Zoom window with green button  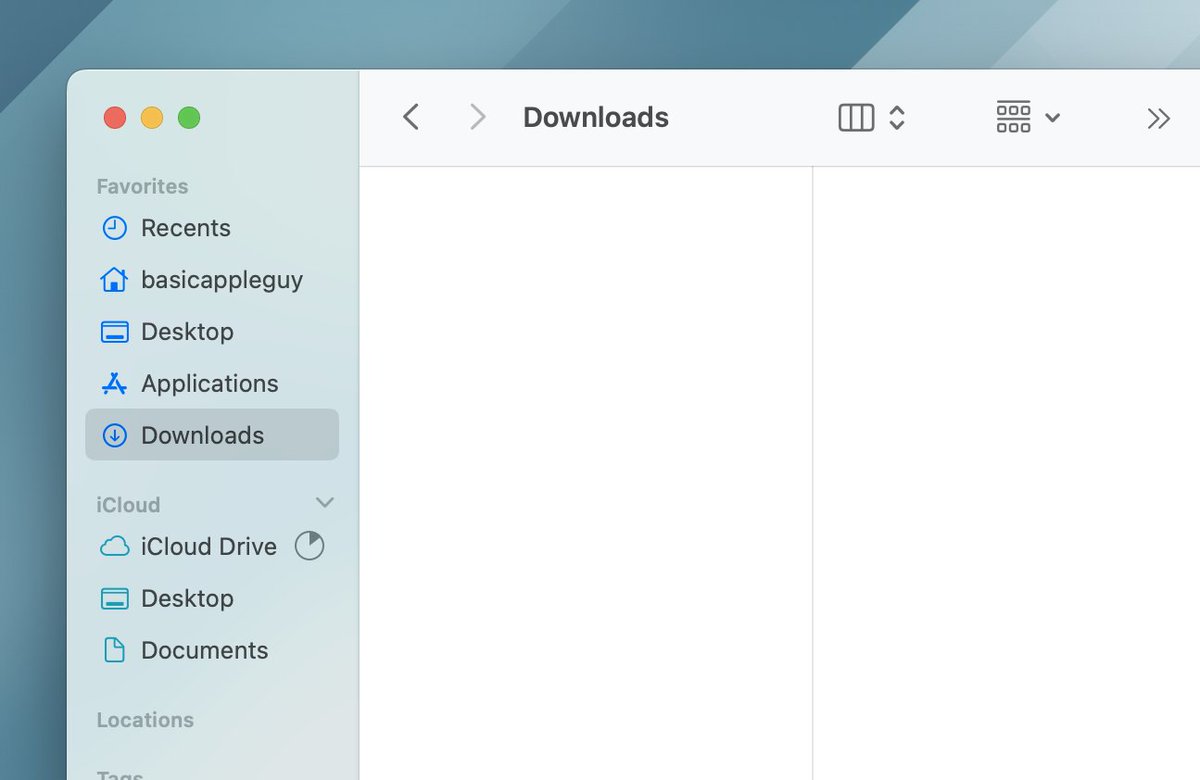(189, 118)
